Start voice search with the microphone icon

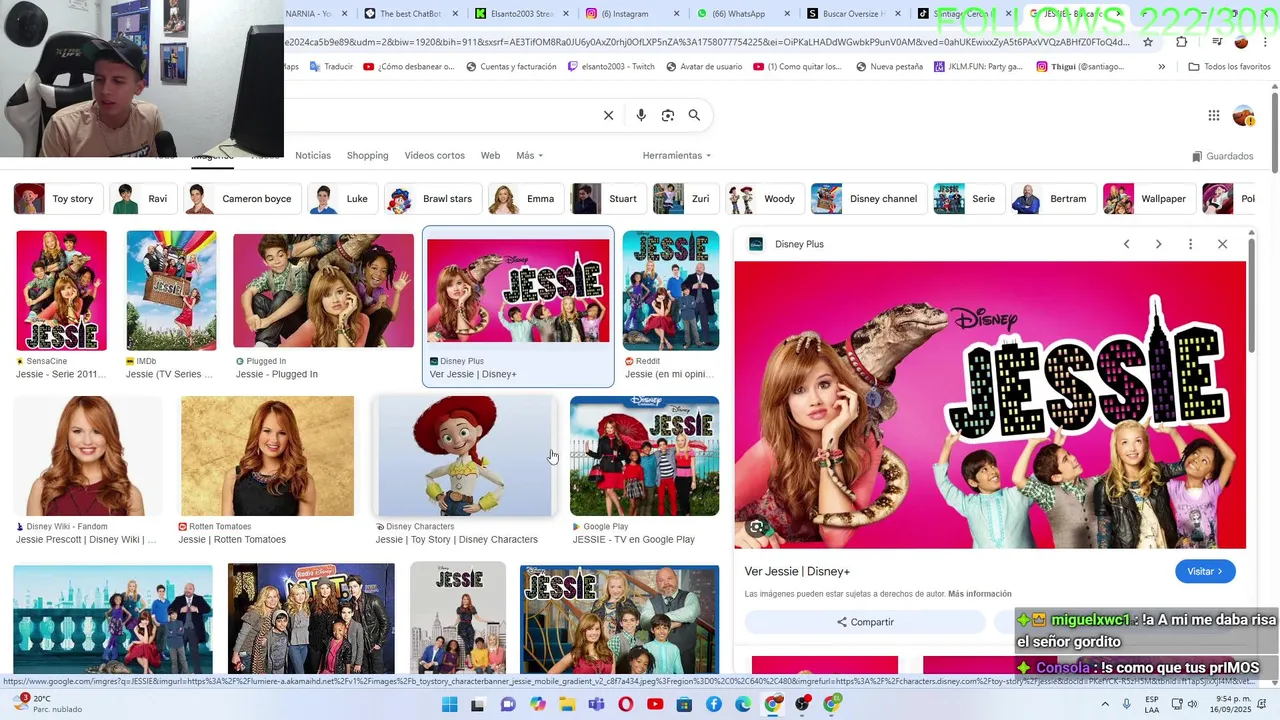641,115
